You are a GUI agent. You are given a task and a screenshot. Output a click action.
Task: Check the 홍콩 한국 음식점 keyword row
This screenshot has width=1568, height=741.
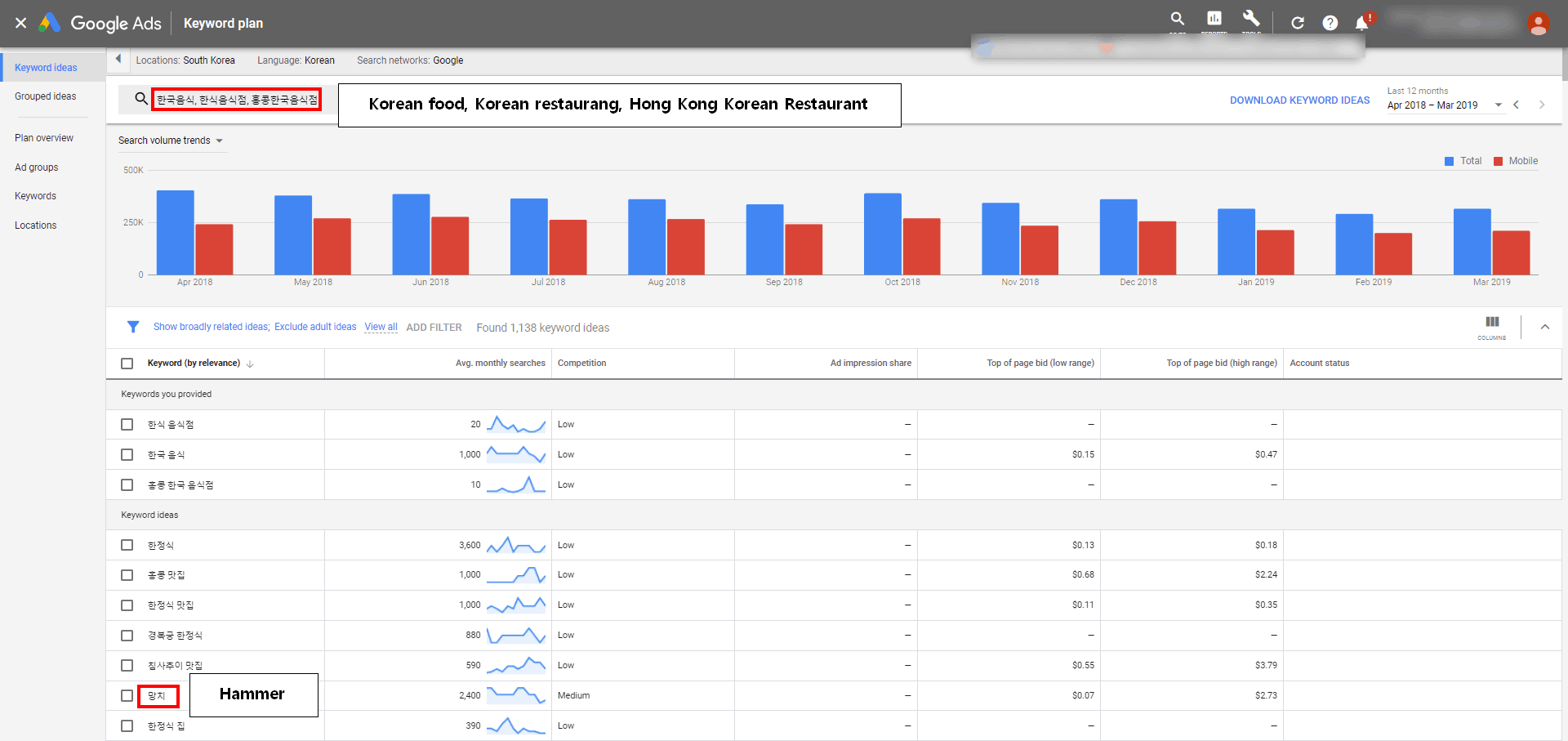pyautogui.click(x=127, y=484)
